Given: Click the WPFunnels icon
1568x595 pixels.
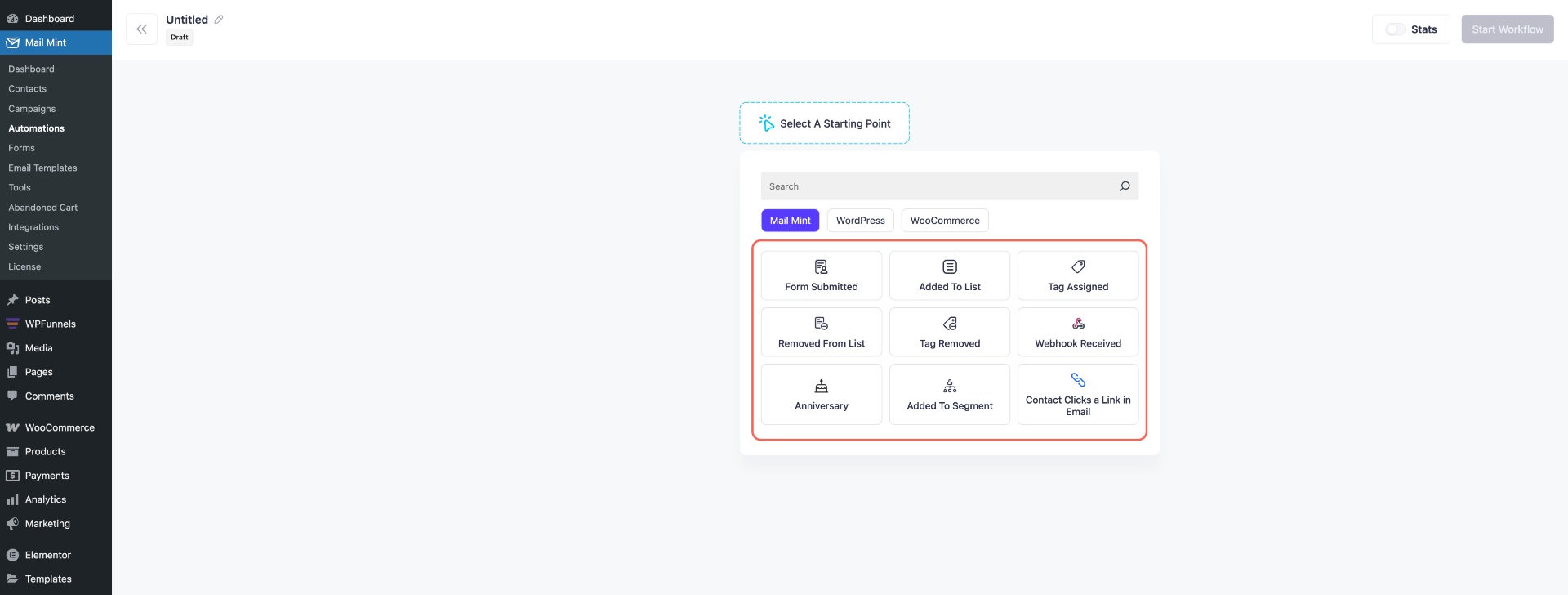Looking at the screenshot, I should point(13,324).
